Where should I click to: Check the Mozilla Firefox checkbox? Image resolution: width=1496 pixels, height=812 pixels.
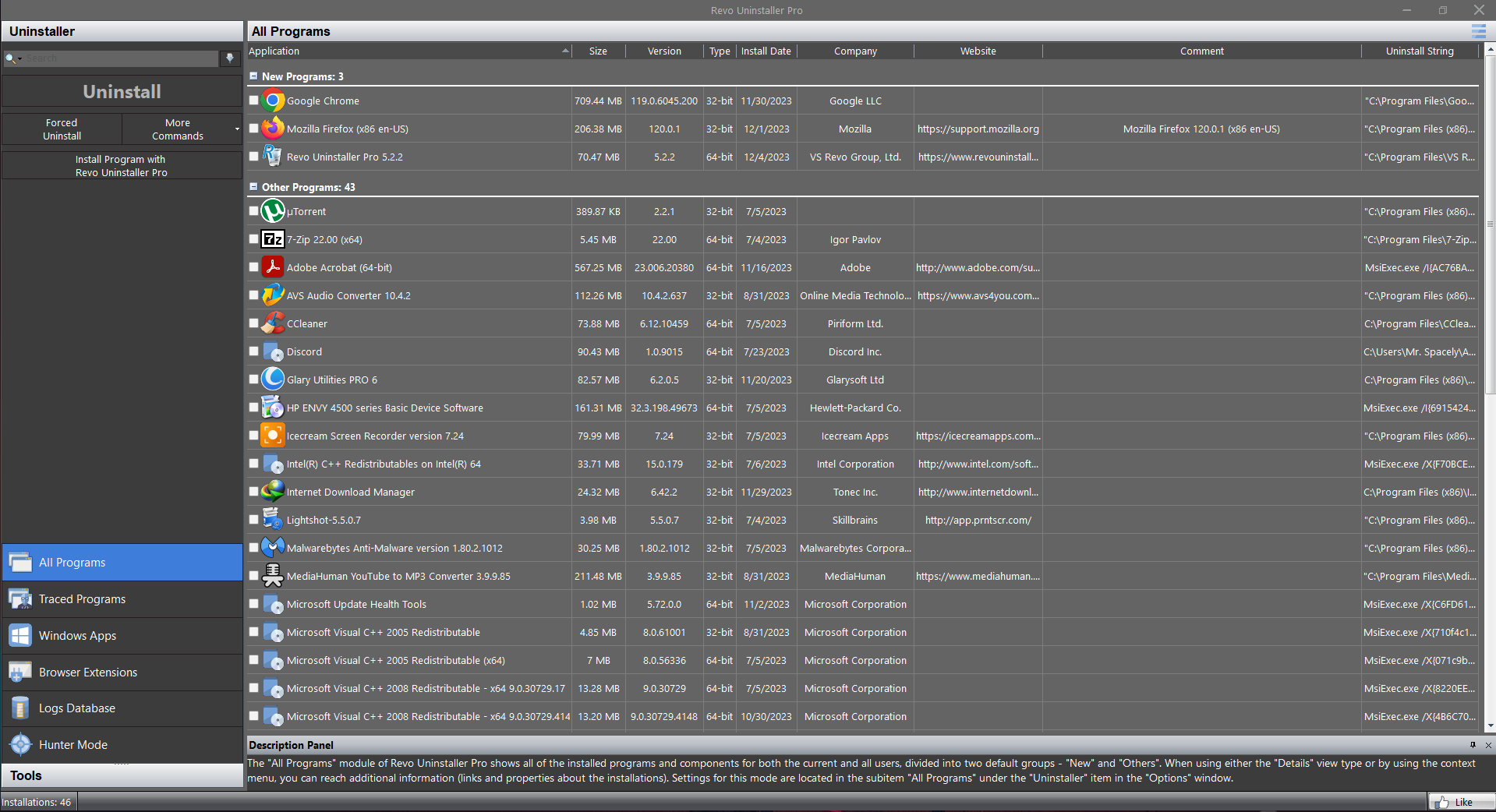pyautogui.click(x=253, y=129)
